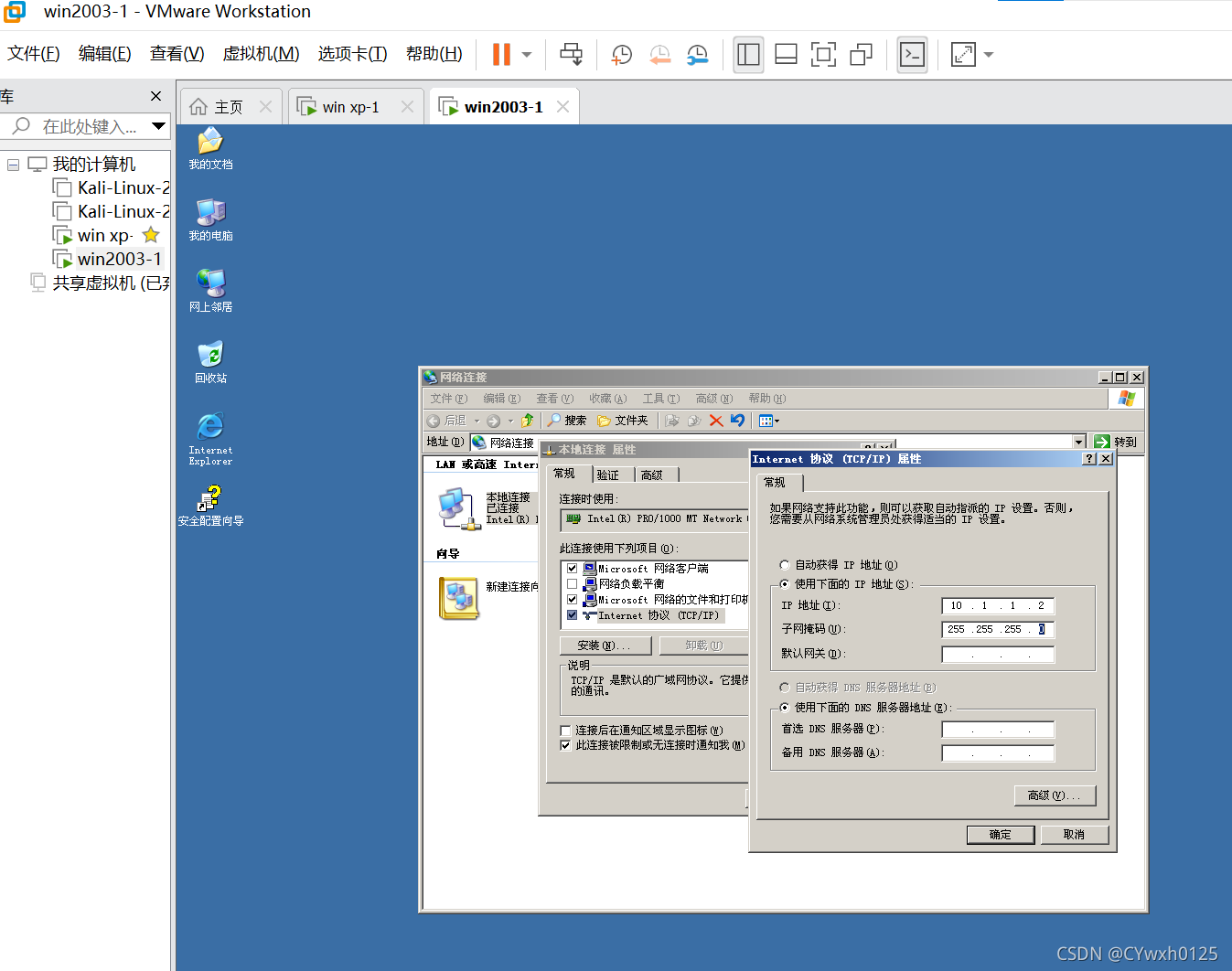Click Send Ctrl+Alt+Del toolbar icon

coord(571,55)
